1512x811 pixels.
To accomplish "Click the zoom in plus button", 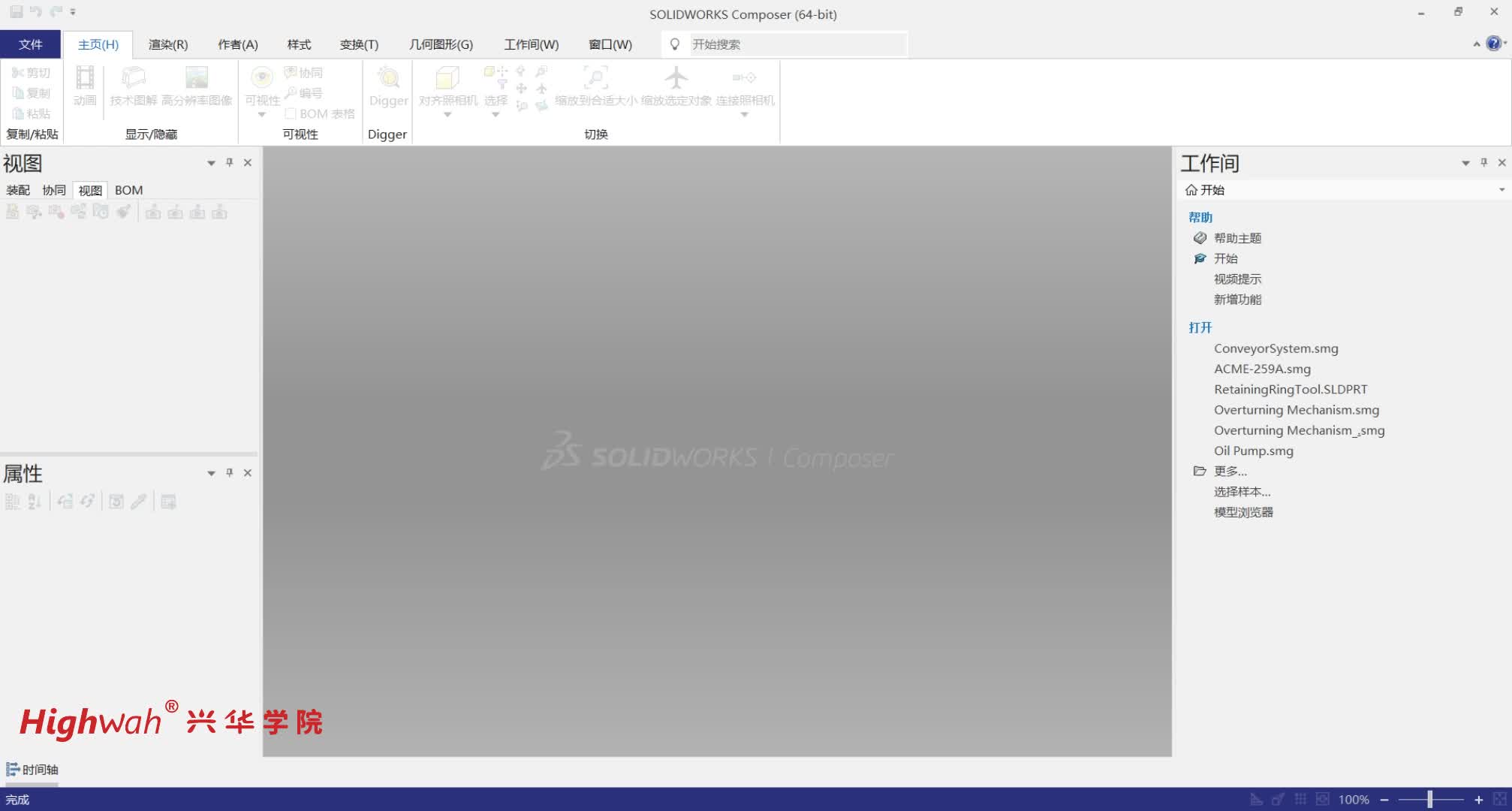I will tap(1478, 800).
